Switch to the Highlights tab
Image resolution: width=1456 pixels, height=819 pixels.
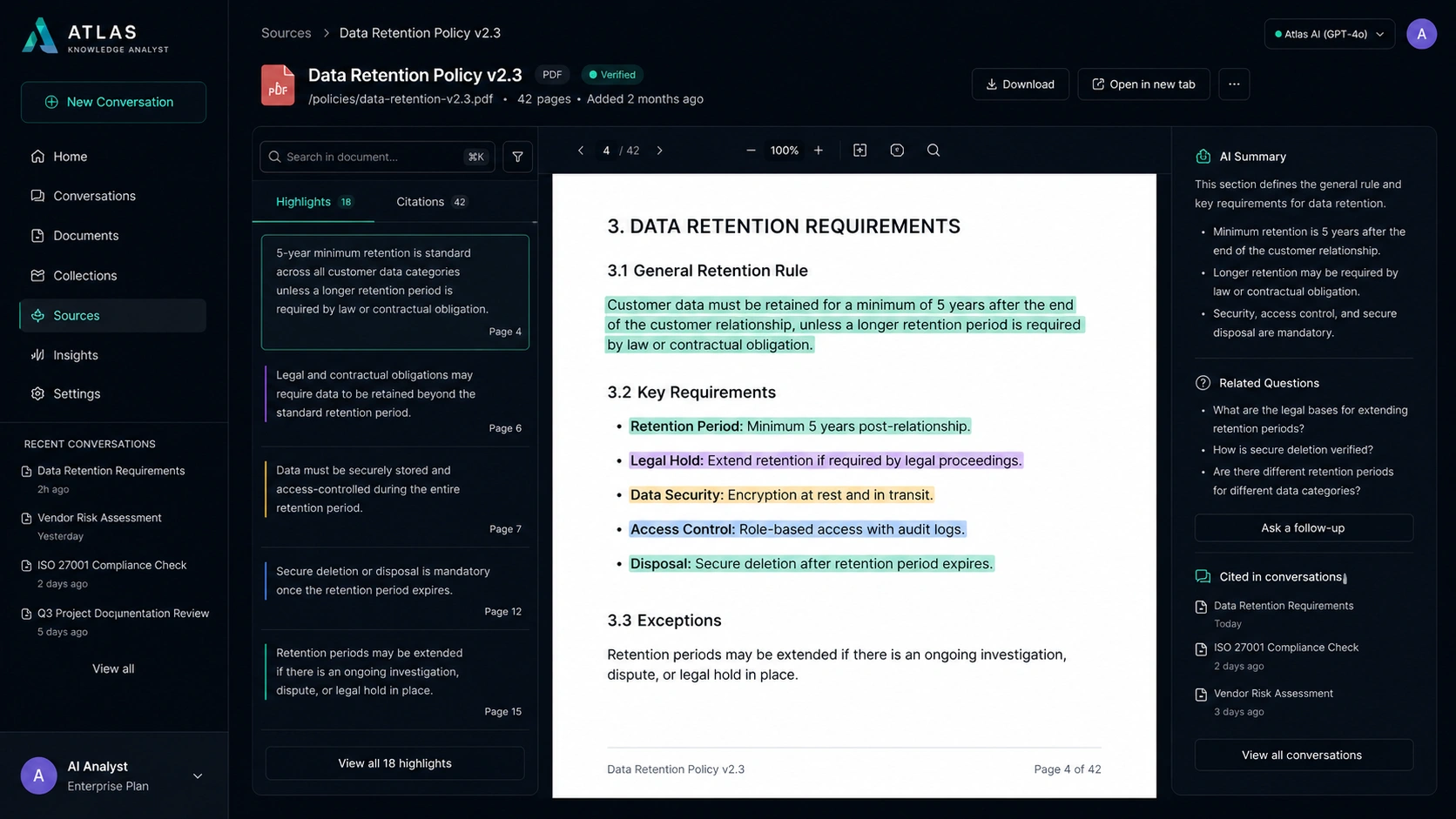[313, 202]
